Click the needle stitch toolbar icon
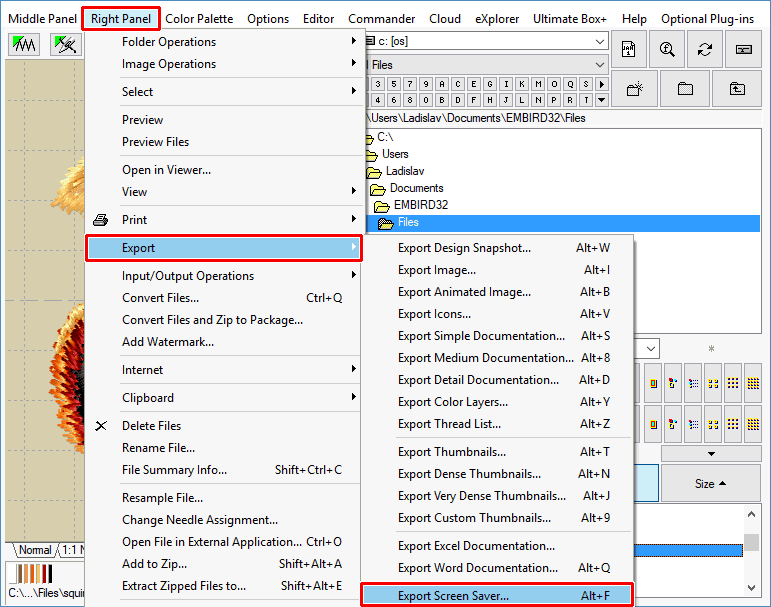Viewport: 771px width, 607px height. click(65, 45)
